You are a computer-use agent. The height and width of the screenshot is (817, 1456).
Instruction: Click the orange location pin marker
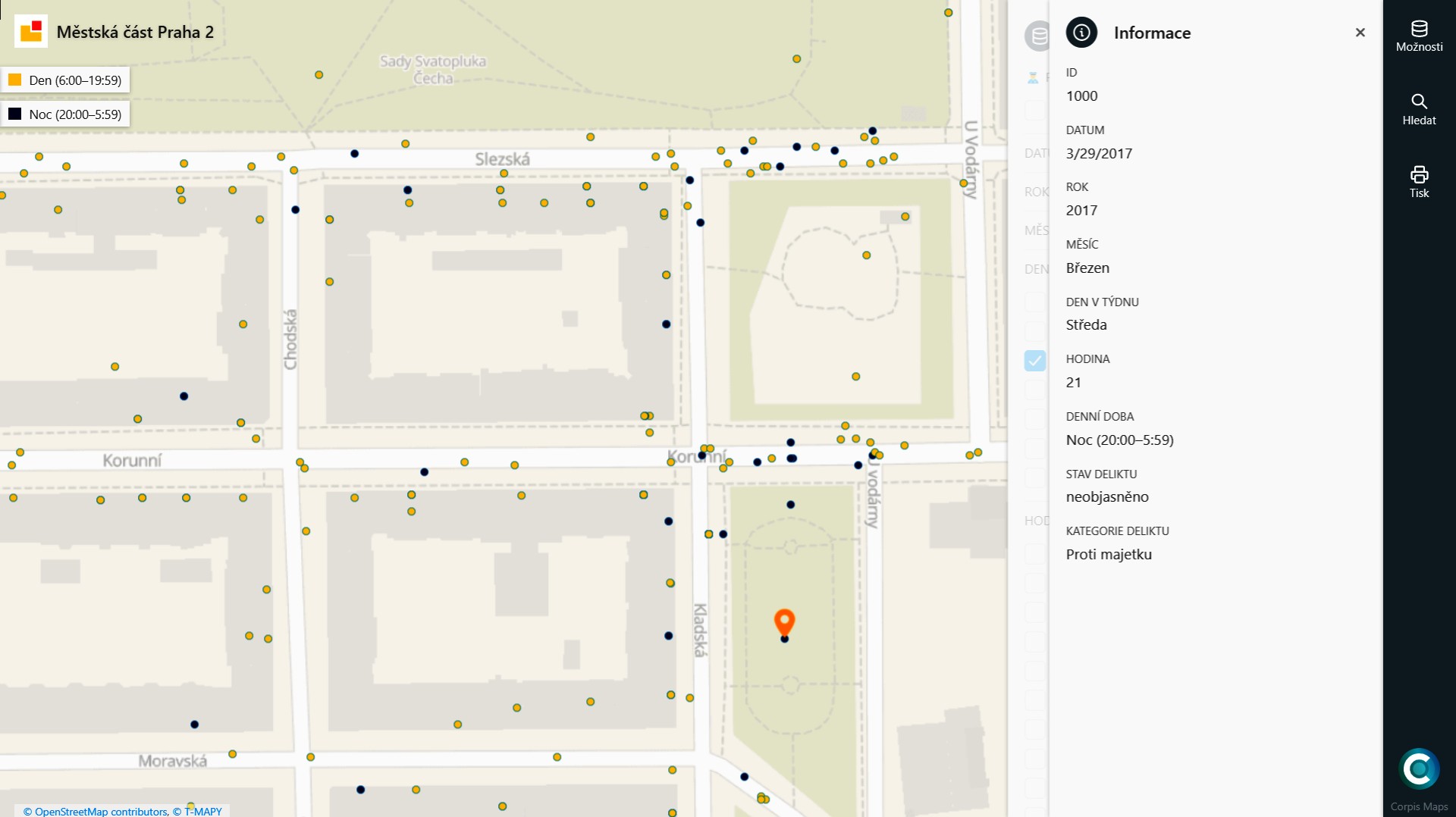click(x=784, y=621)
